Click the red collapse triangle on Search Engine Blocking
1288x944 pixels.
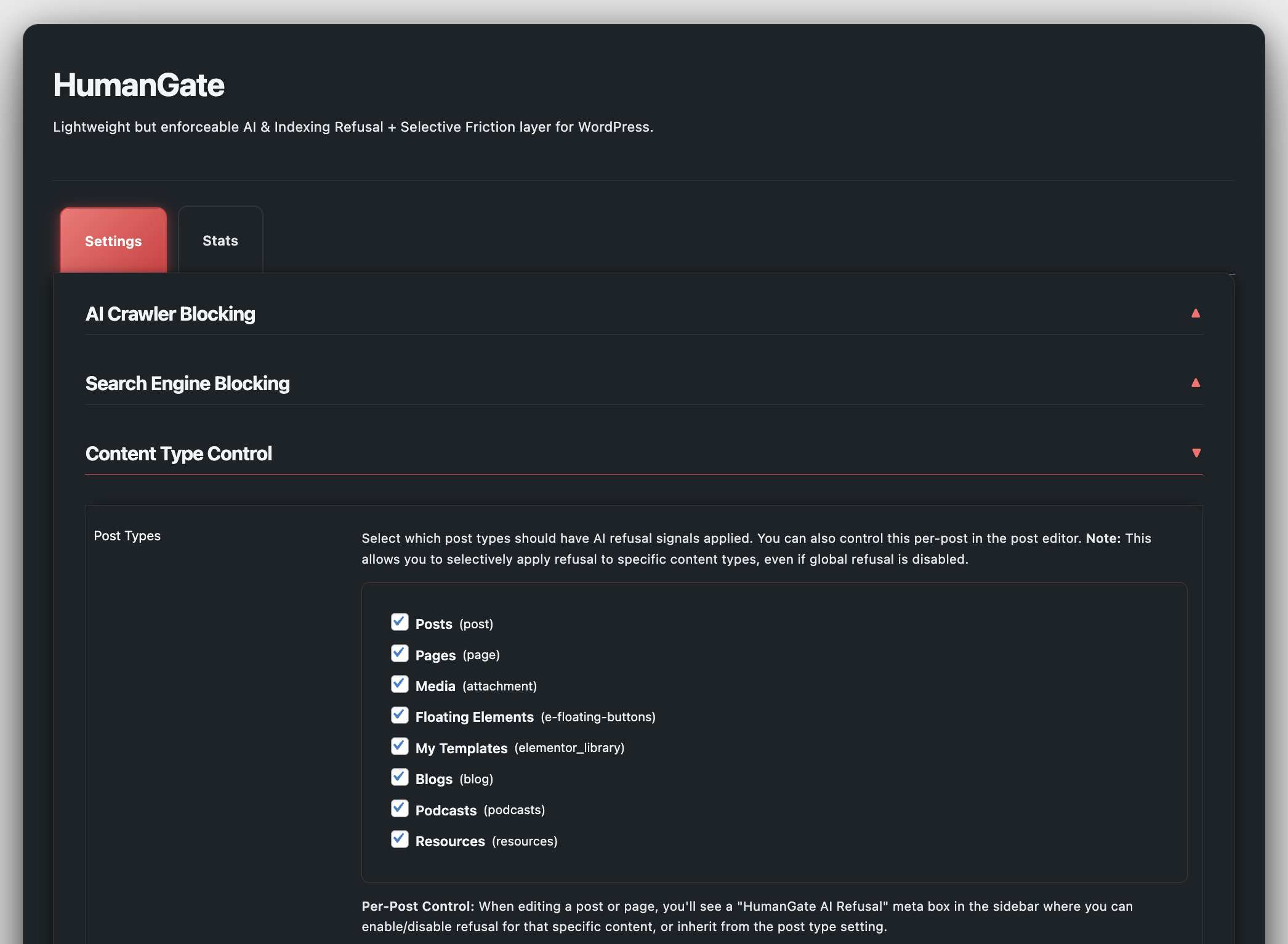tap(1195, 383)
